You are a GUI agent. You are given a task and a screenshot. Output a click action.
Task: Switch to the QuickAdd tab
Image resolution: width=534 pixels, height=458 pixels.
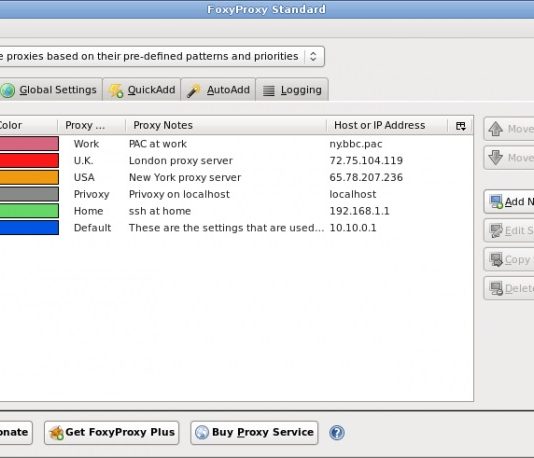click(142, 90)
